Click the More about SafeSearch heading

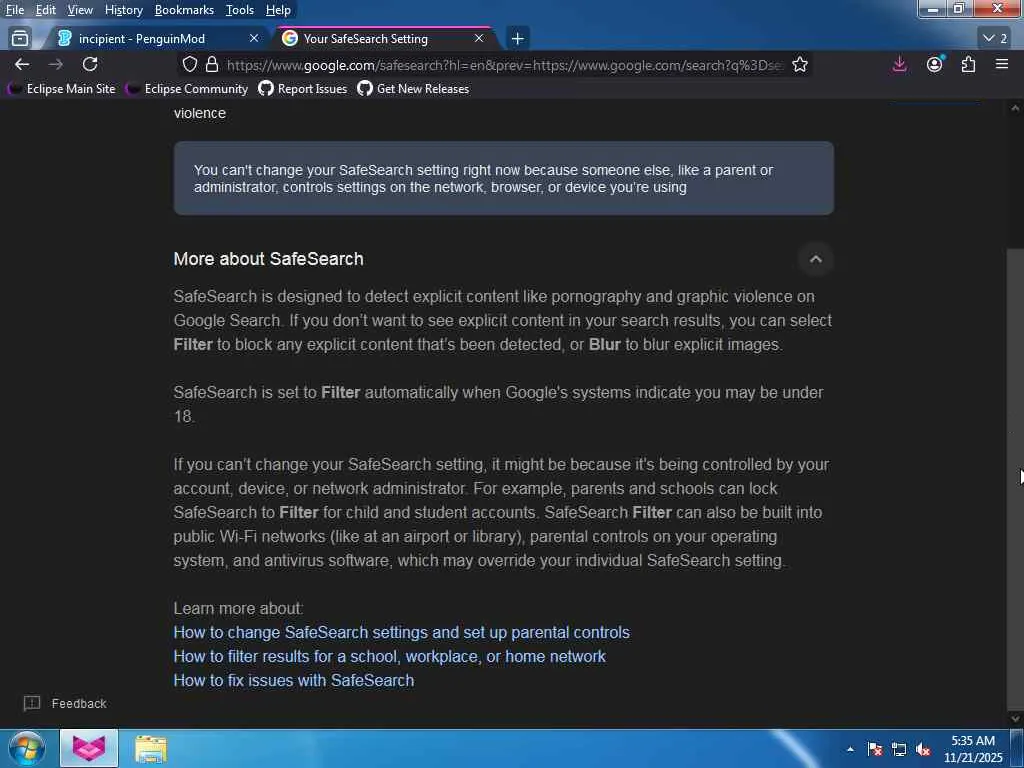tap(268, 259)
